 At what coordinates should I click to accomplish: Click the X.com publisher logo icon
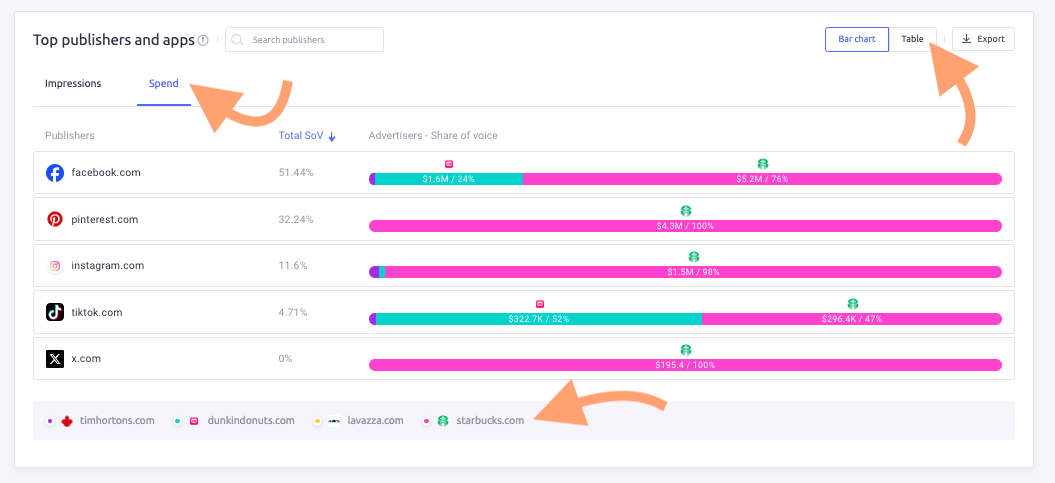55,358
